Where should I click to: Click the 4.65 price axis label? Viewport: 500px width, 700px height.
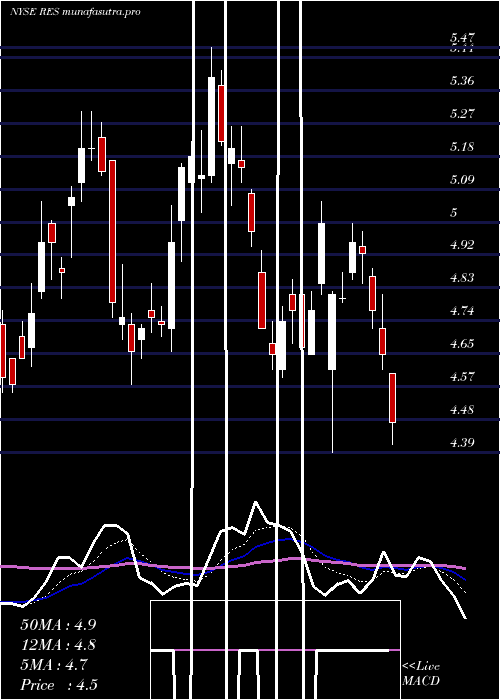point(462,344)
